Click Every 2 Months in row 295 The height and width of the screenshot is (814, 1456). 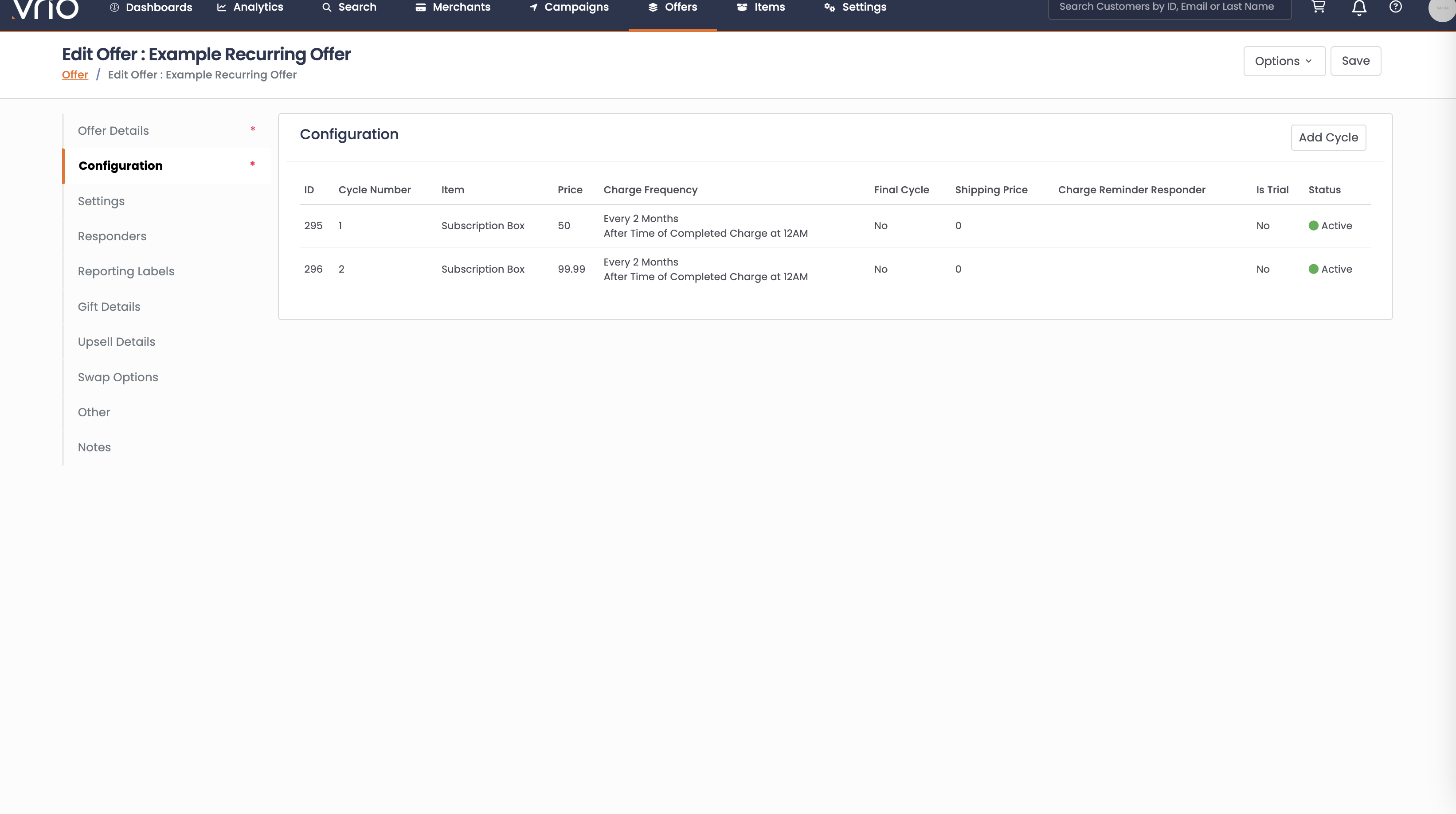click(641, 219)
